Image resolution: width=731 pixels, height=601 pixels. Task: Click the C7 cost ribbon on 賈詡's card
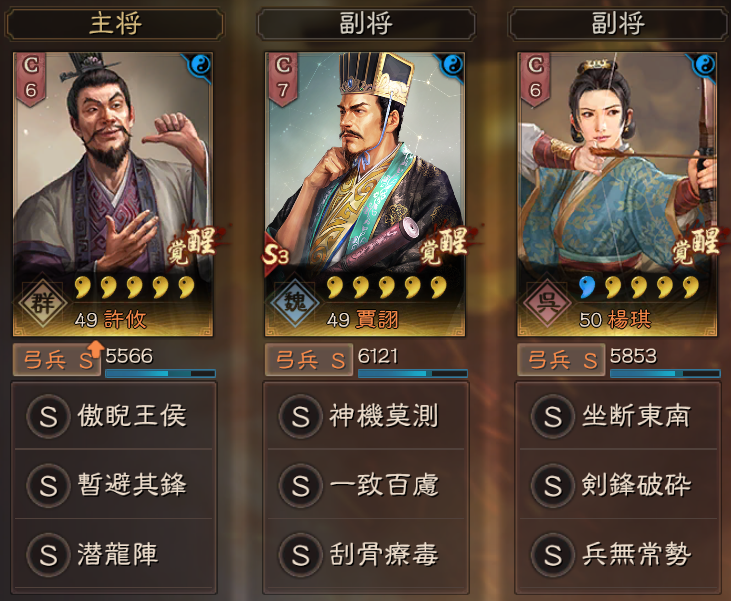tap(283, 78)
